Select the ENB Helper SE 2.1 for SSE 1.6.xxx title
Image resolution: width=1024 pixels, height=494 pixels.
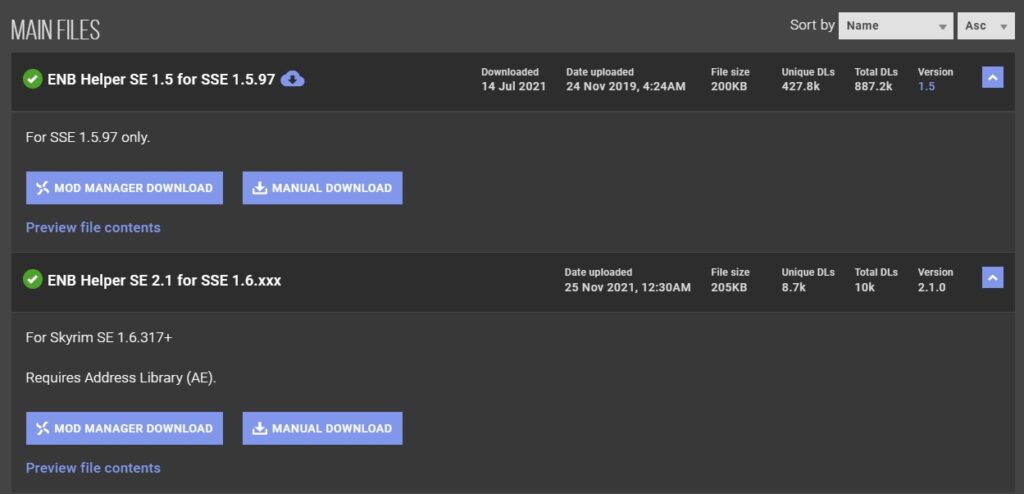165,280
